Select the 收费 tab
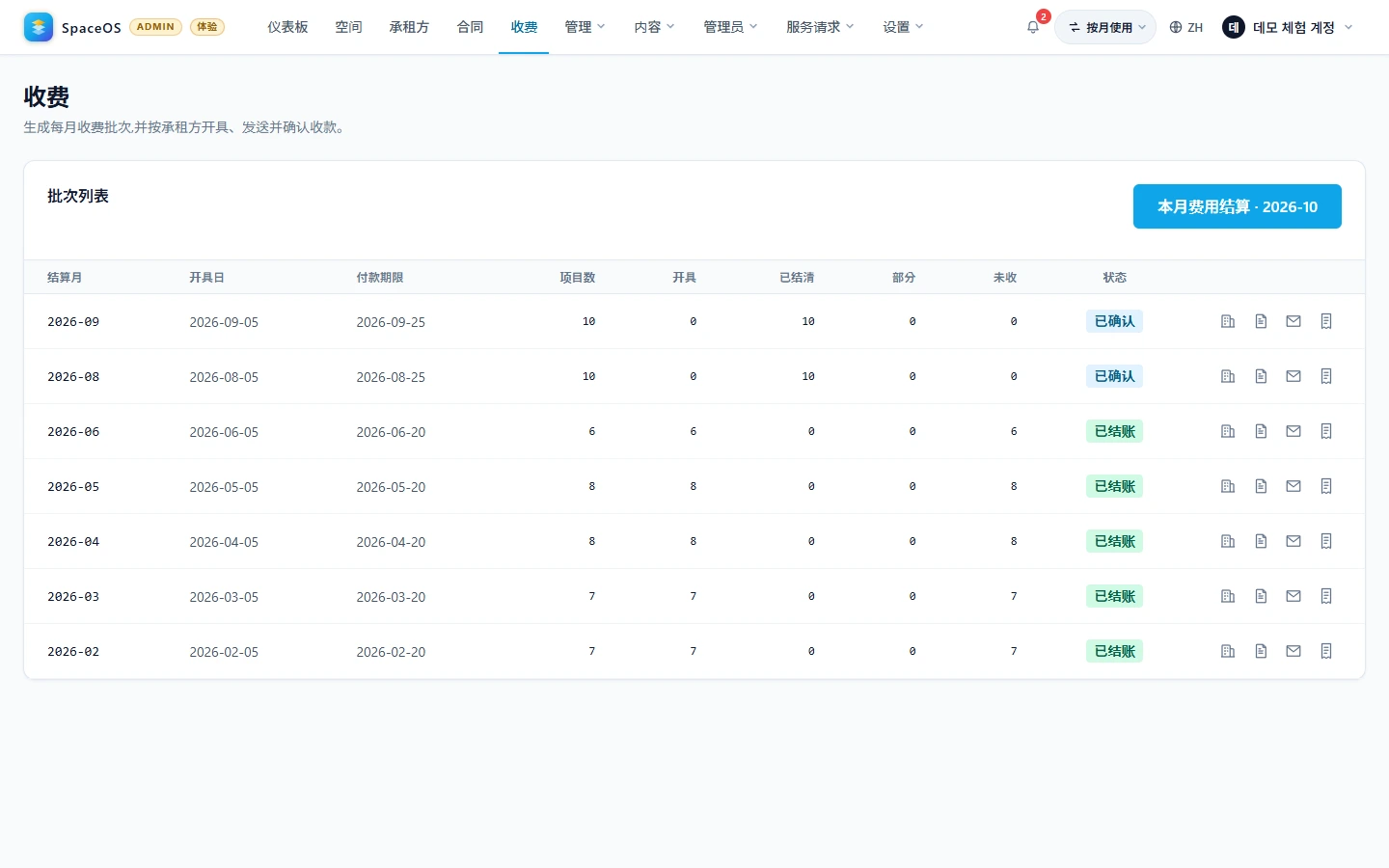 (x=524, y=27)
